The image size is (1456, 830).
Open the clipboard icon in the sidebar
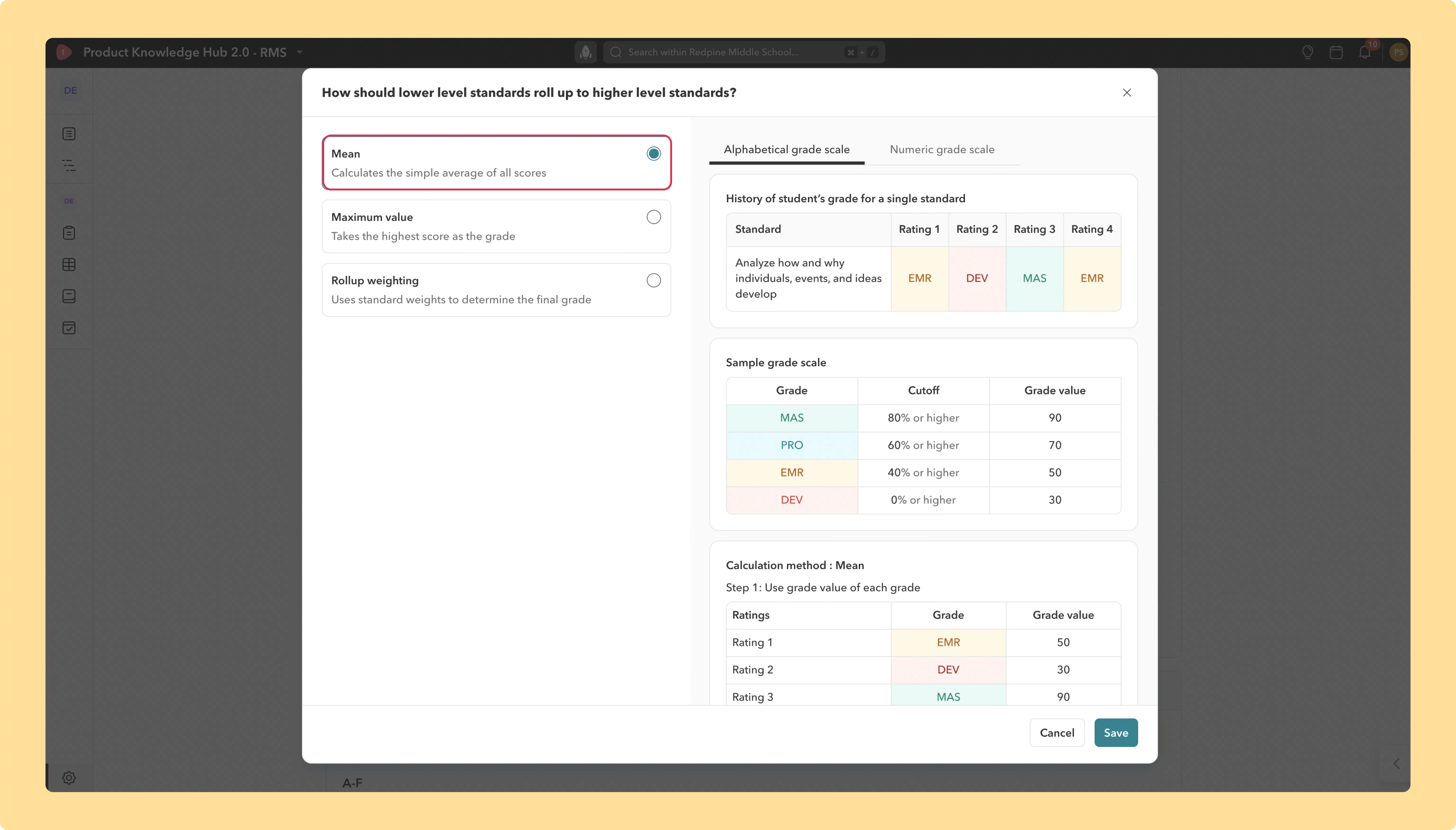(69, 233)
